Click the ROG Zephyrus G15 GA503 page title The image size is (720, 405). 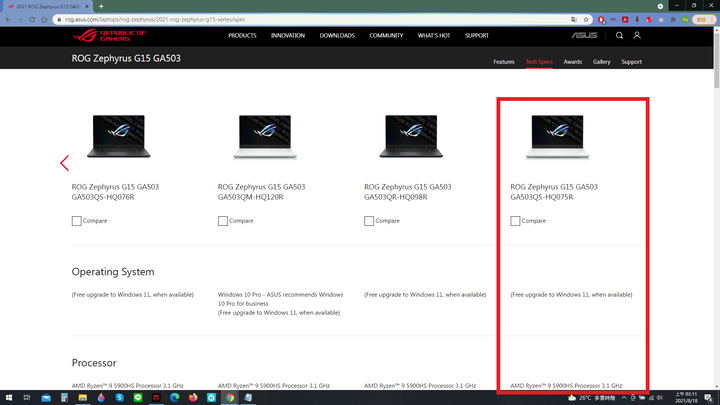[126, 58]
